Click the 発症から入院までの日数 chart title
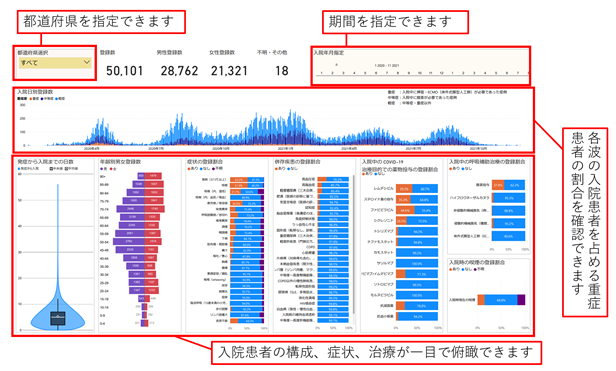616x371 pixels. (45, 162)
